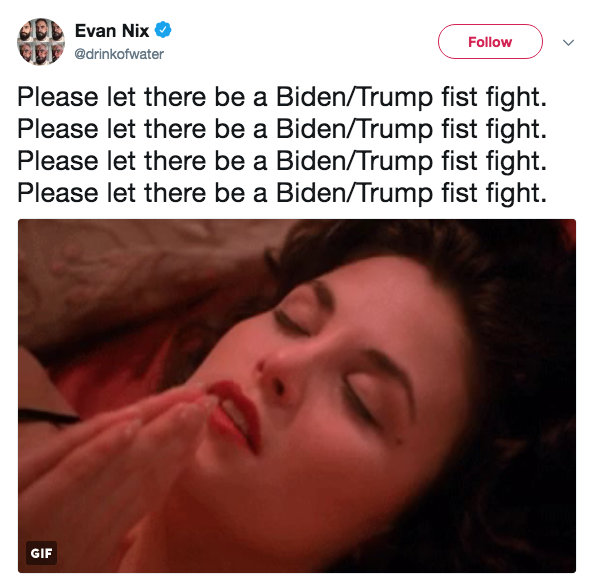Click the blue verified badge next to Evan Nix
603x586 pixels.
click(163, 30)
